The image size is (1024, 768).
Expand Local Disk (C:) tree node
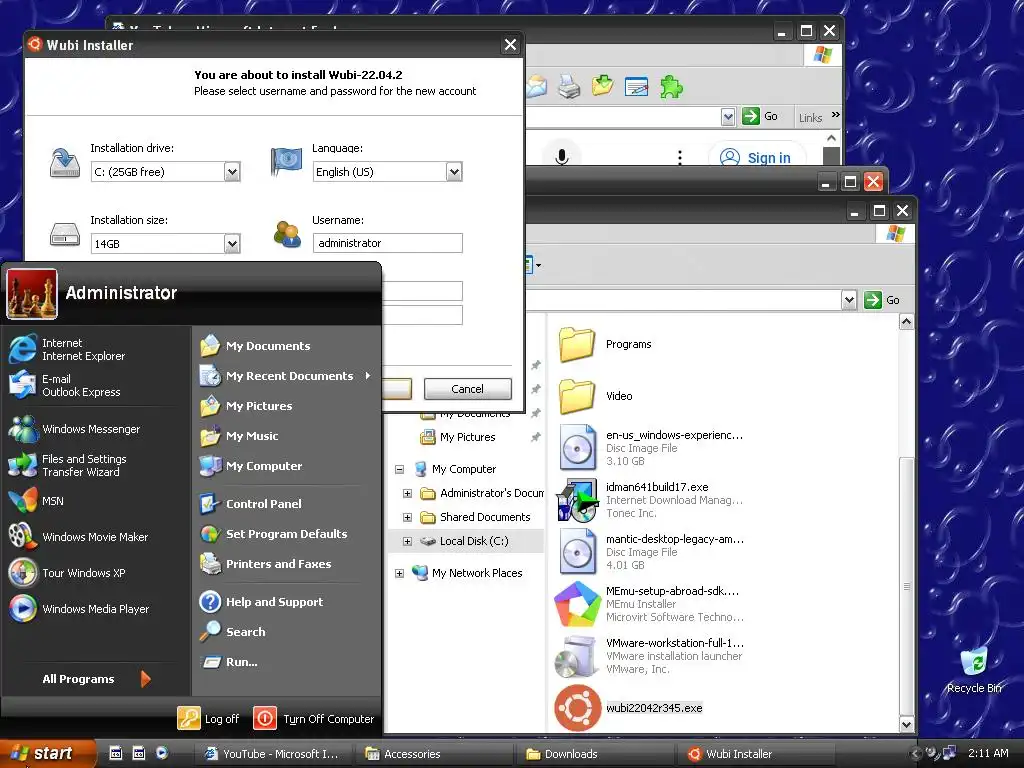[x=408, y=541]
